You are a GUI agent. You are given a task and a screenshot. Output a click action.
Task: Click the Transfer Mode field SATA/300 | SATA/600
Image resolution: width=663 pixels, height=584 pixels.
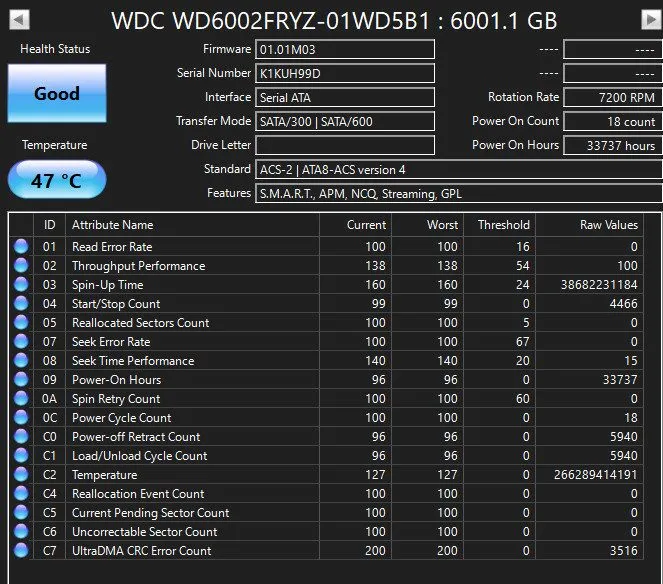click(345, 122)
